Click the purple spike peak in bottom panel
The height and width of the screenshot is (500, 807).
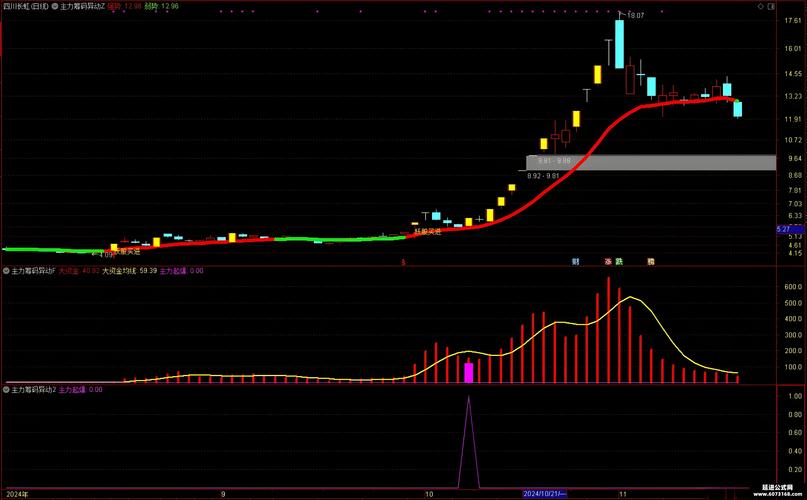(x=468, y=397)
